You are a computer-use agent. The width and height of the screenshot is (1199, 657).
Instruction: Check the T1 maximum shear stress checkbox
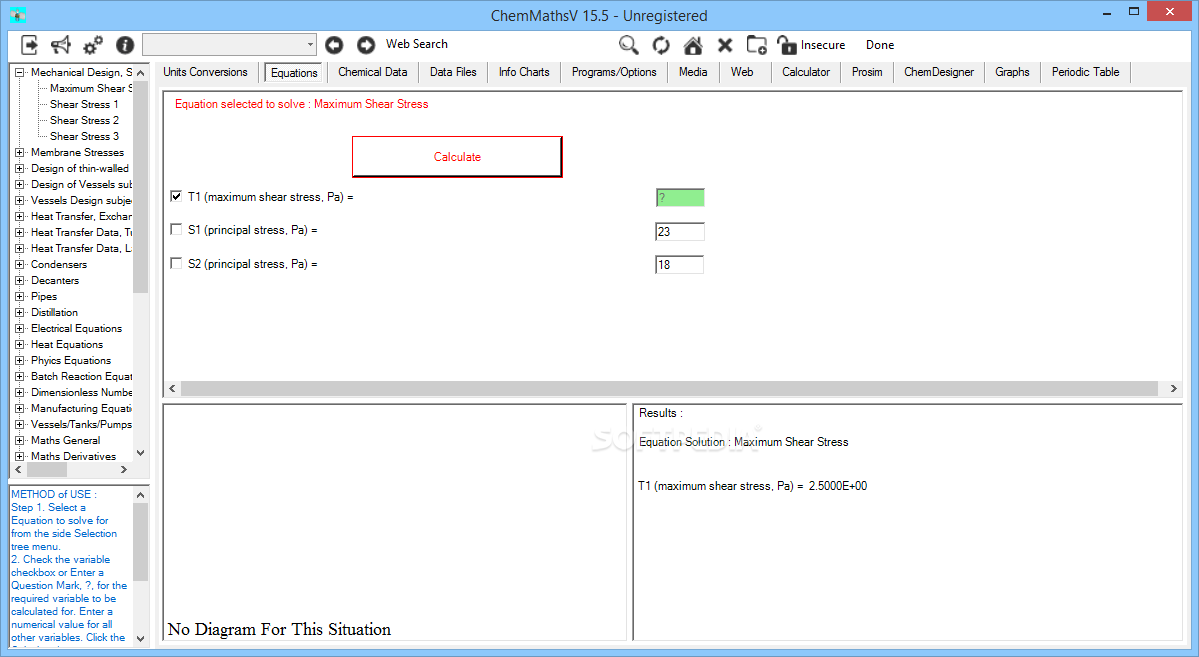[x=176, y=197]
